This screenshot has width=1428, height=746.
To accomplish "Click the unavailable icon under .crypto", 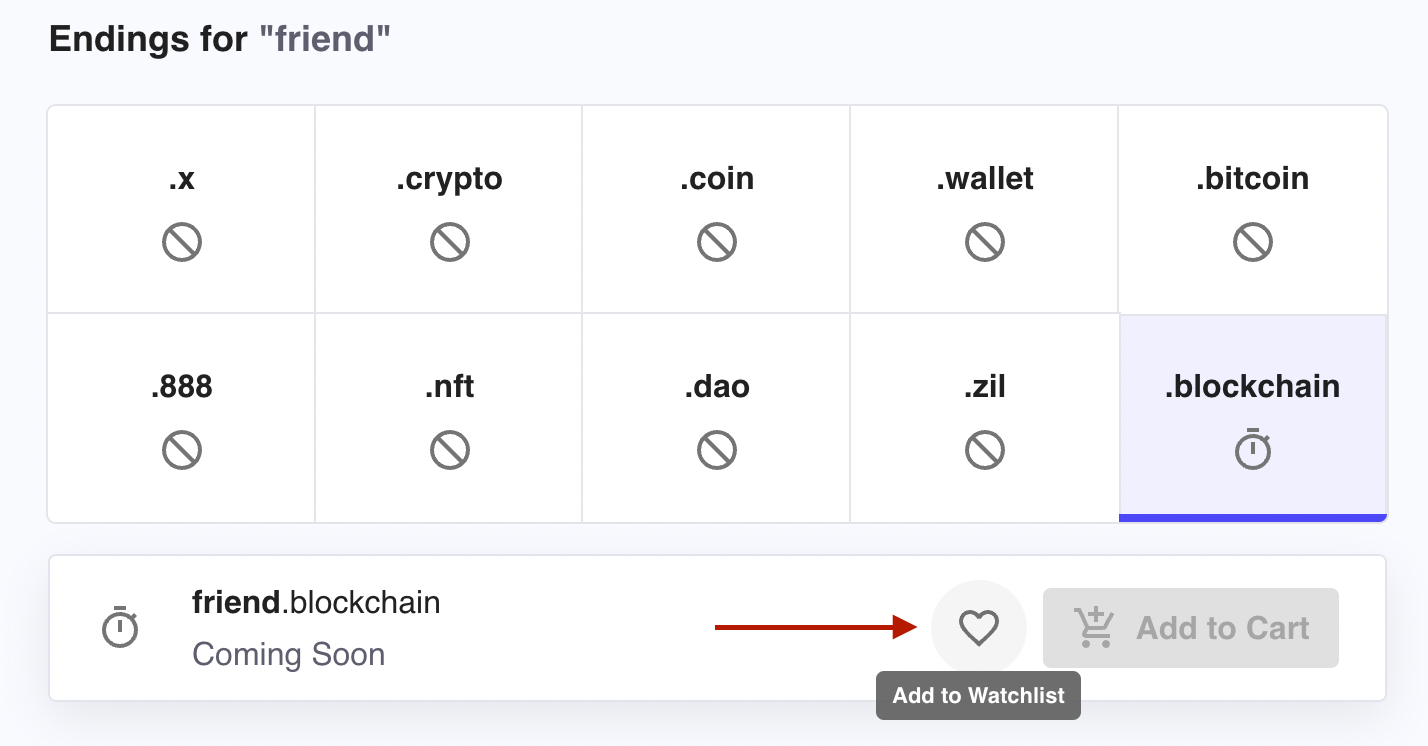I will pyautogui.click(x=448, y=241).
